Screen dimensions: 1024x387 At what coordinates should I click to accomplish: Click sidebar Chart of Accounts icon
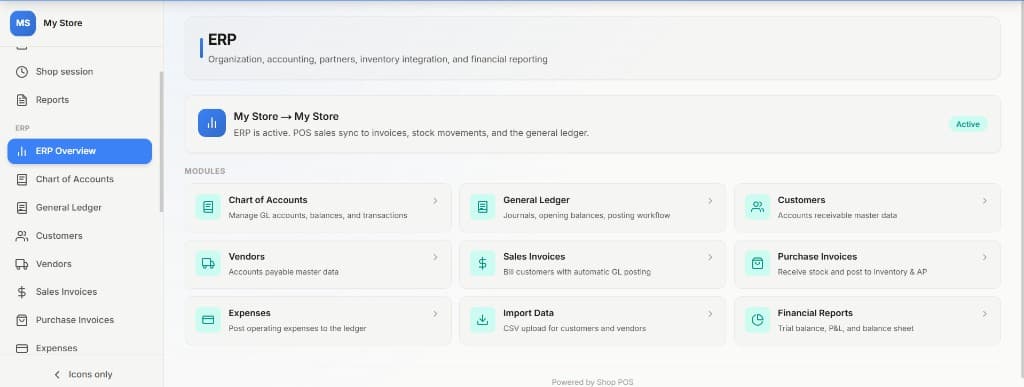[x=22, y=179]
